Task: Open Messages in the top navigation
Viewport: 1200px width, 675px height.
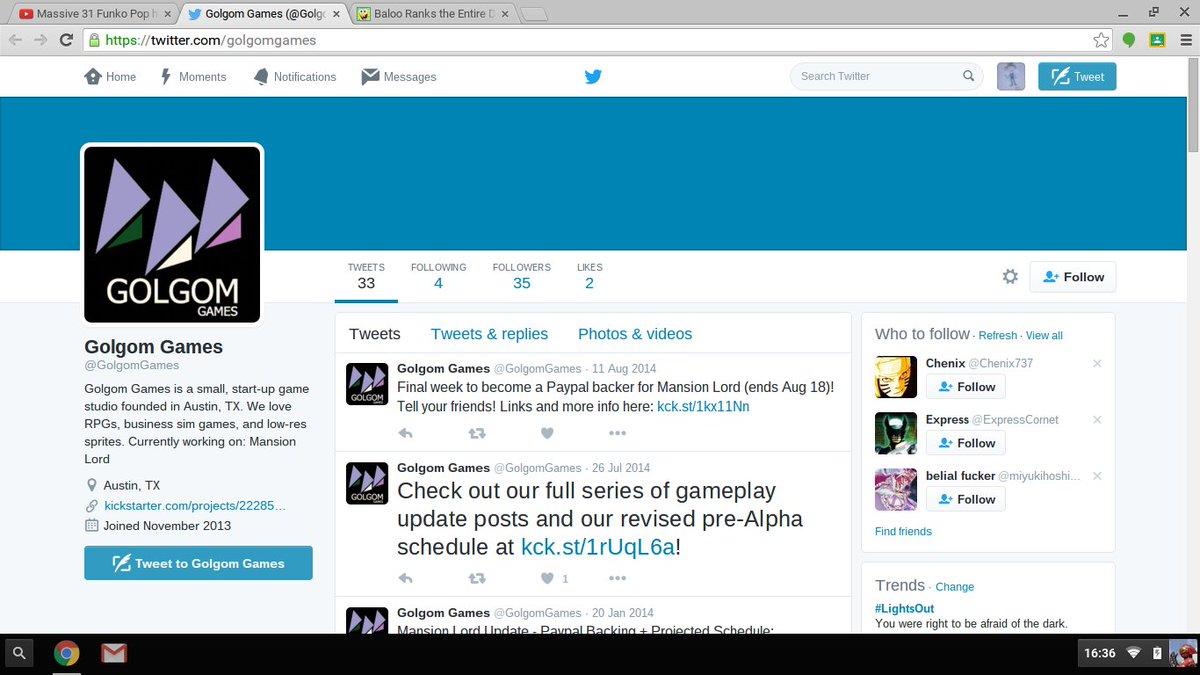Action: click(399, 76)
